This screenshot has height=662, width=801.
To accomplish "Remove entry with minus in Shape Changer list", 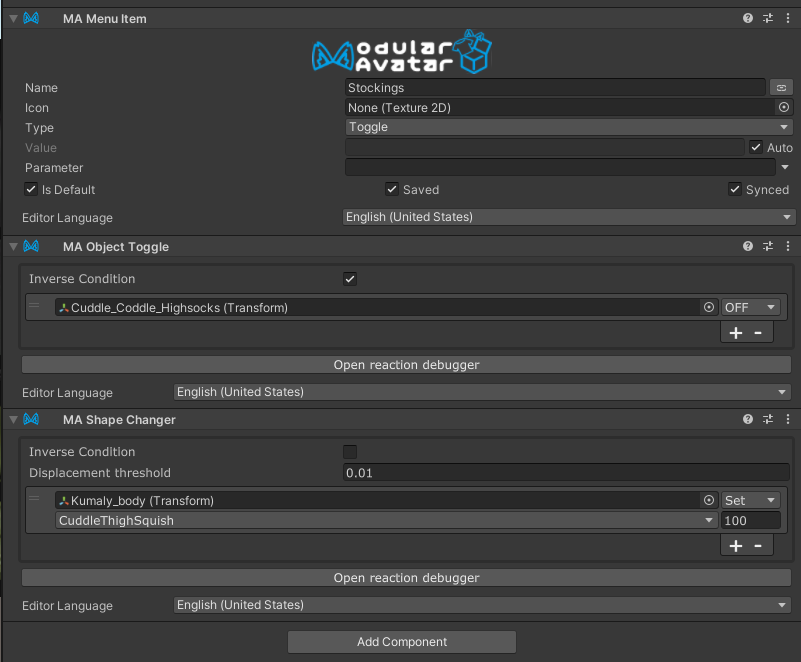I will (758, 546).
